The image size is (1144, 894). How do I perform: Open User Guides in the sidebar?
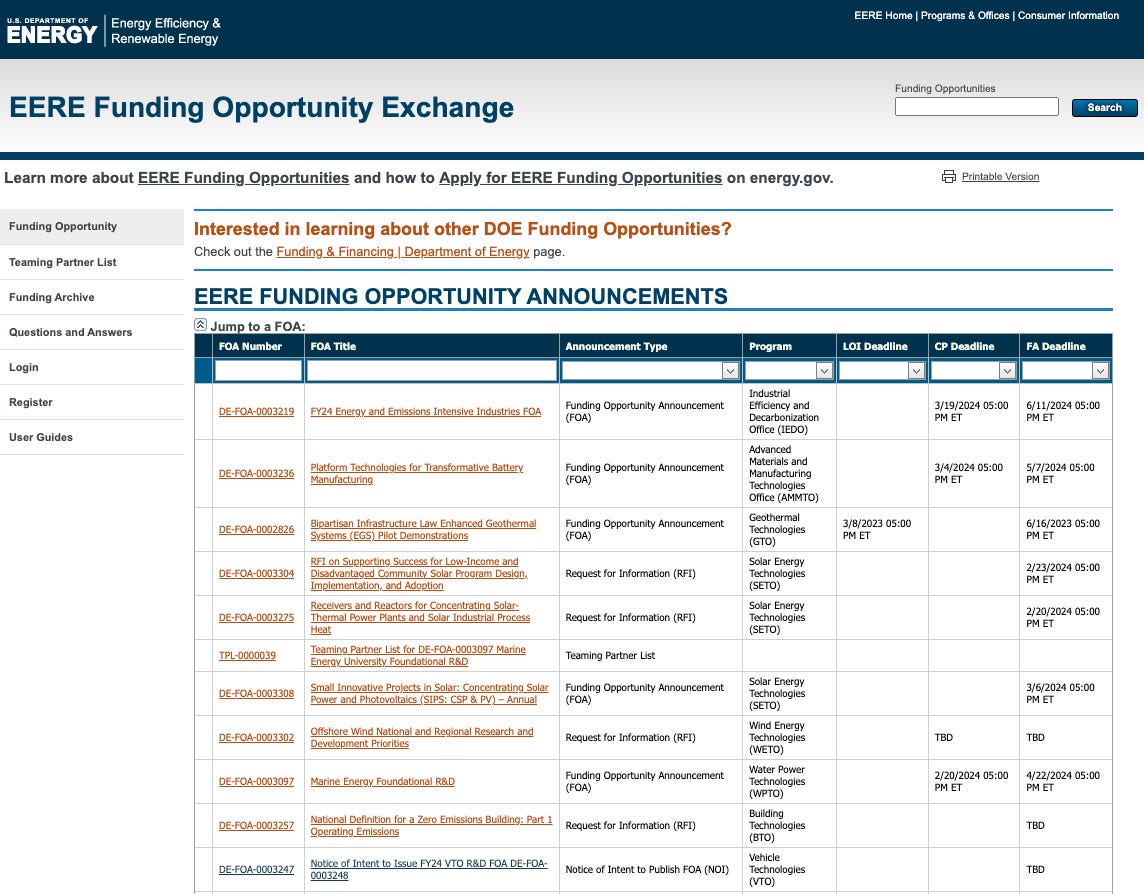point(92,437)
